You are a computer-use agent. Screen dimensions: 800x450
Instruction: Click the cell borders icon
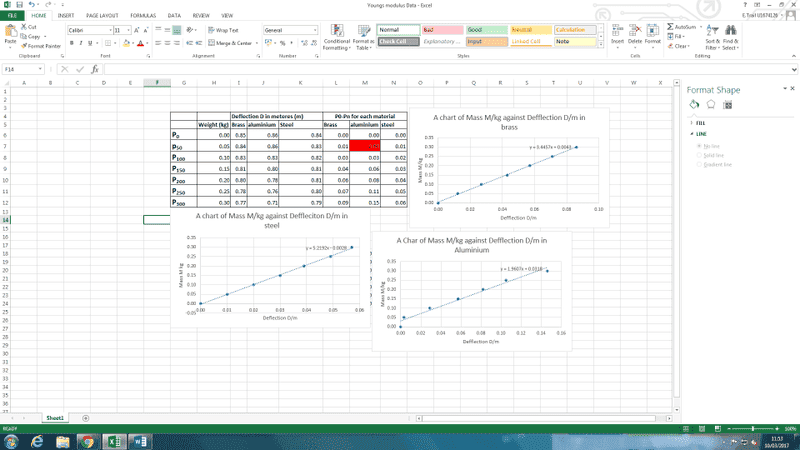[108, 43]
